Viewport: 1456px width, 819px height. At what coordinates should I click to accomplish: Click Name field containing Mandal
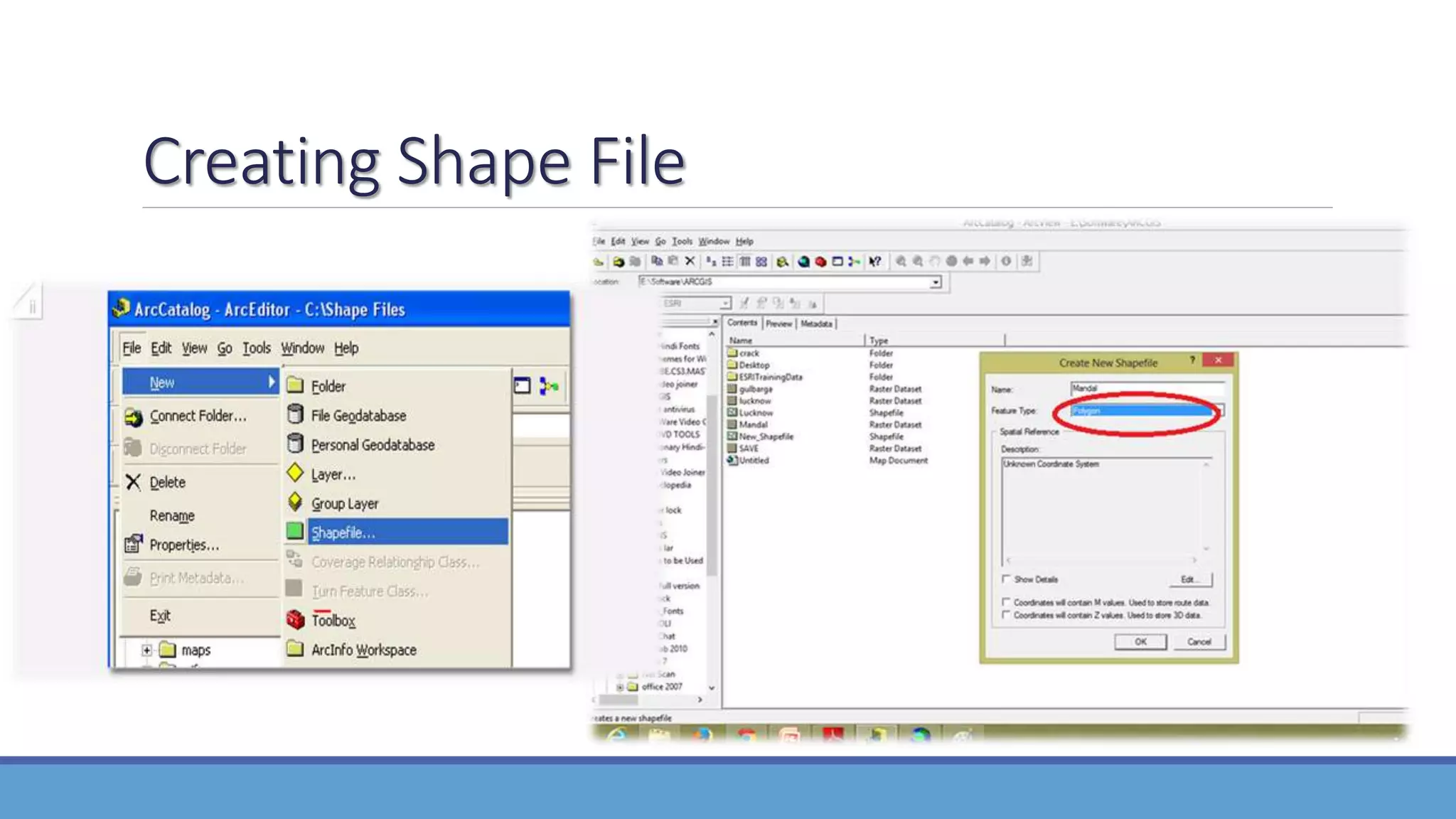pyautogui.click(x=1147, y=388)
